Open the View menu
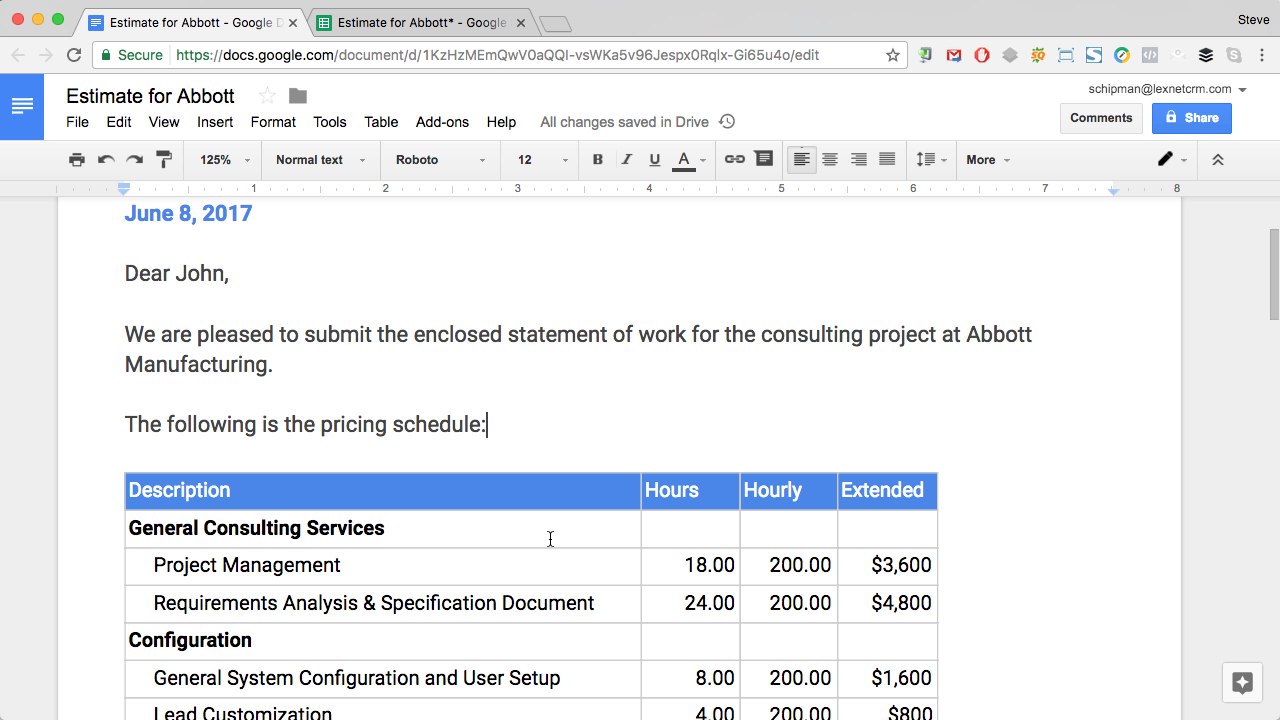 164,122
